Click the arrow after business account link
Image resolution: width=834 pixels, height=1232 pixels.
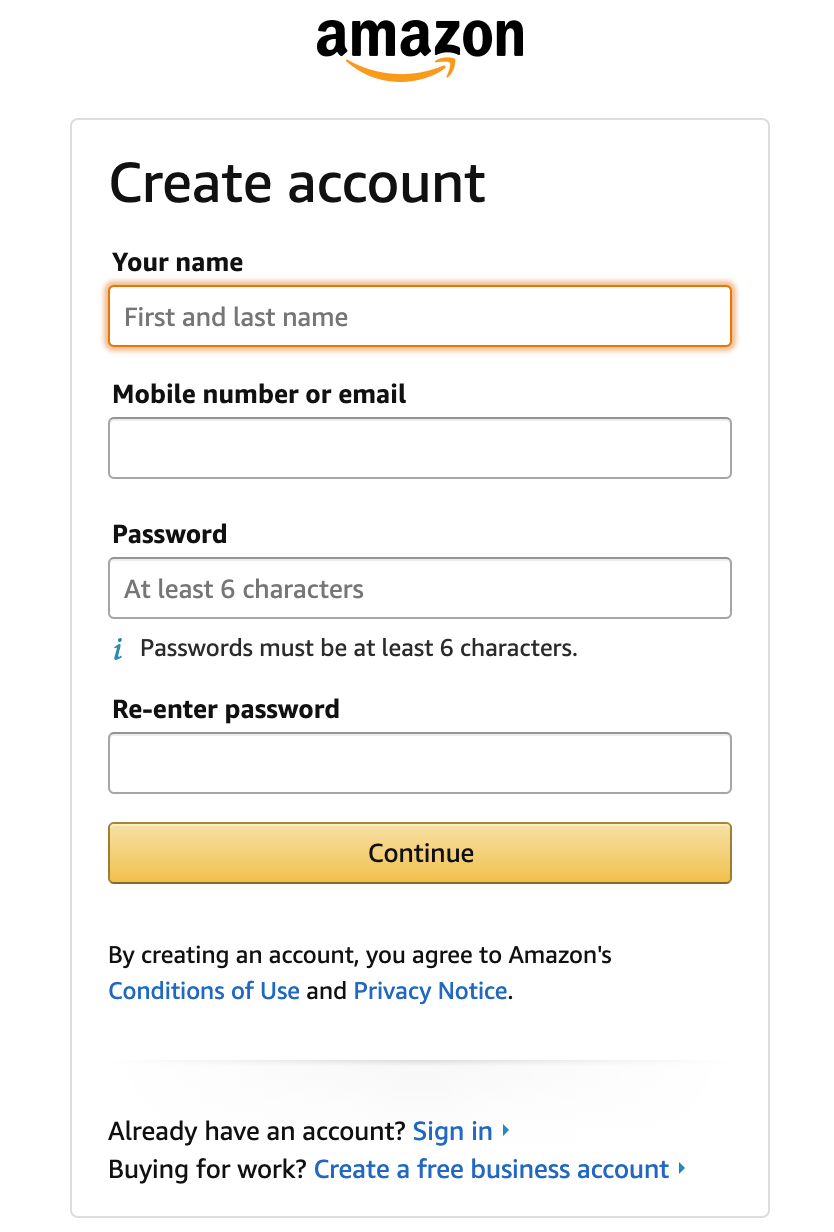coord(682,1168)
